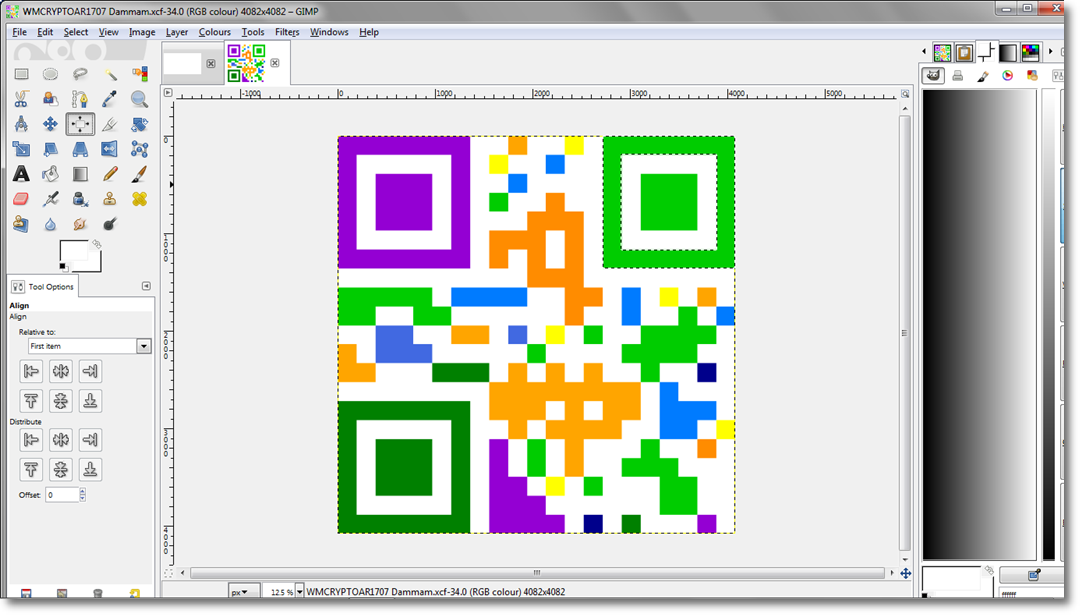The height and width of the screenshot is (615, 1080).
Task: Select the Ellipse Select tool
Action: coord(50,74)
